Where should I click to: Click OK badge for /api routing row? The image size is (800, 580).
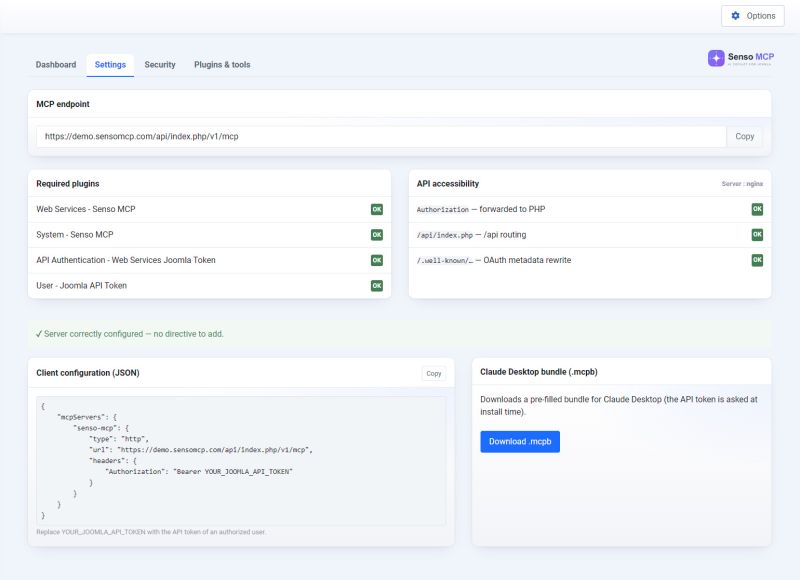pyautogui.click(x=757, y=235)
